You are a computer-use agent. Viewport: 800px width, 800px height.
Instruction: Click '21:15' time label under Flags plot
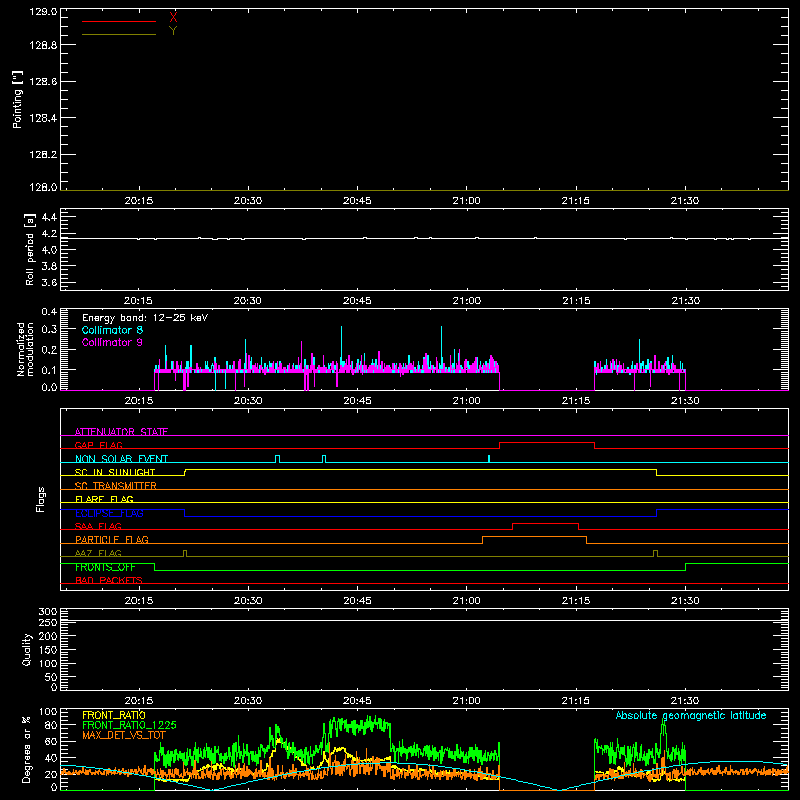tap(576, 601)
